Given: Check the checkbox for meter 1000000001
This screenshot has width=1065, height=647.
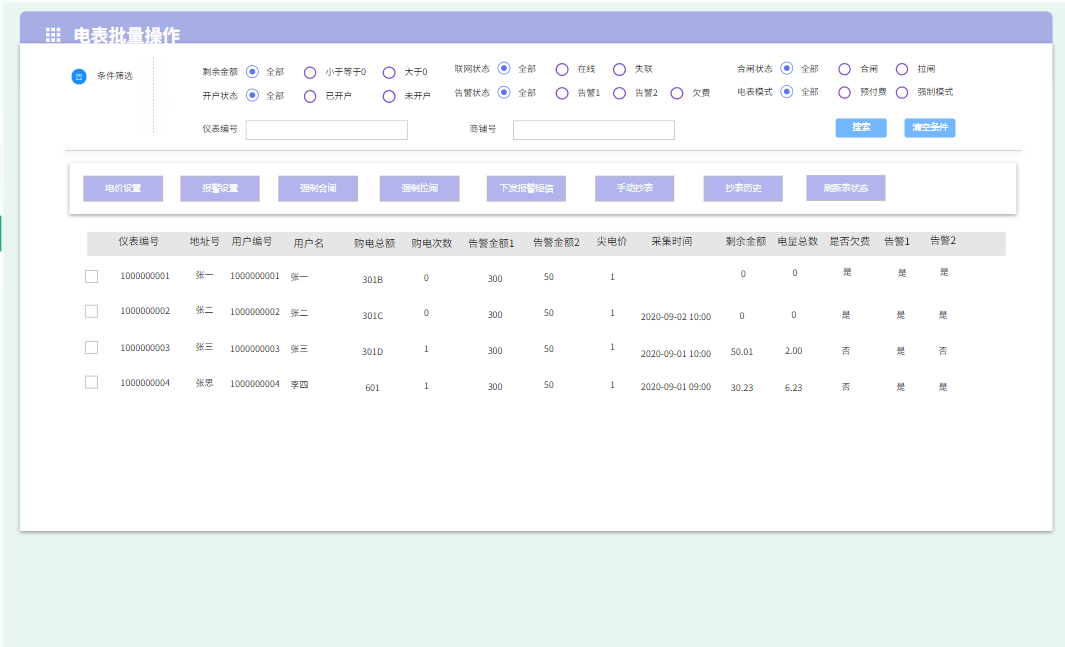Looking at the screenshot, I should [x=91, y=276].
